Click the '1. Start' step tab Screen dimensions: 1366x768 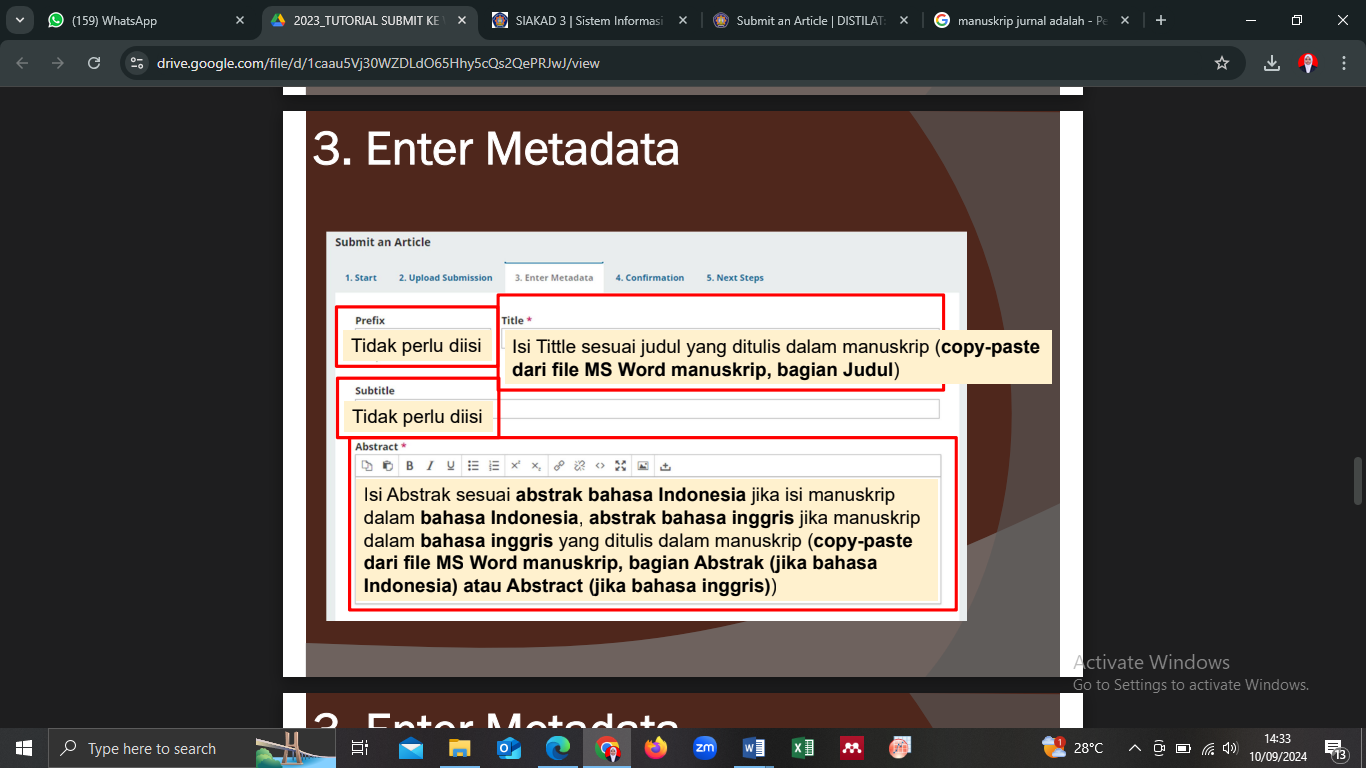(x=361, y=278)
